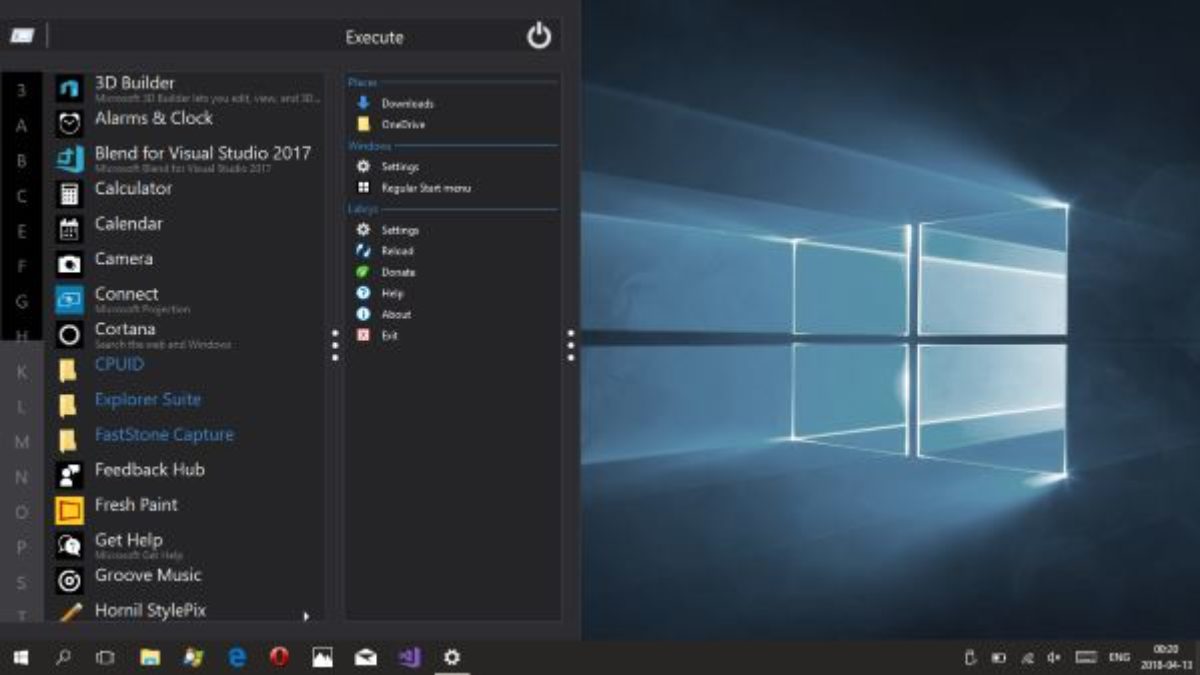Image resolution: width=1200 pixels, height=675 pixels.
Task: Select Regular Start menu entry
Action: tap(425, 188)
